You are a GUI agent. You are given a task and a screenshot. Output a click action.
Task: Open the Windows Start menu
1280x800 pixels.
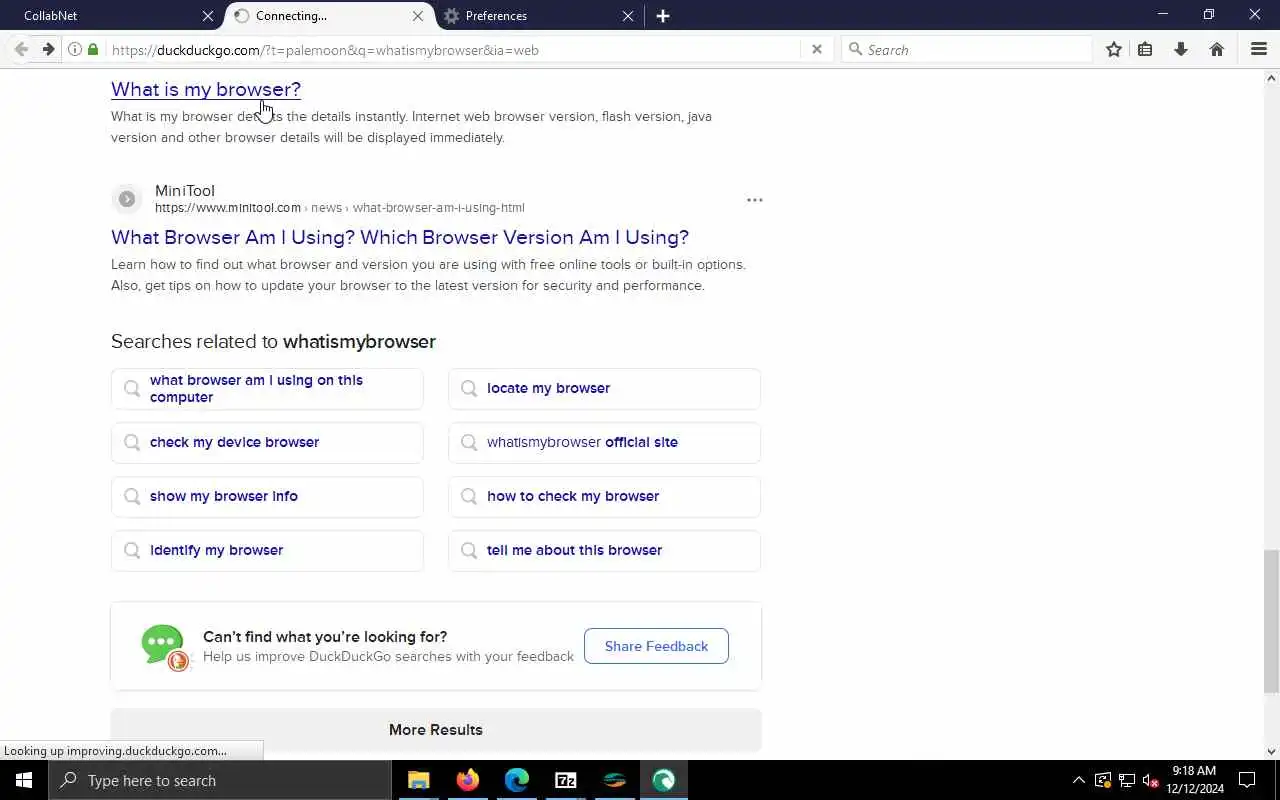point(24,780)
